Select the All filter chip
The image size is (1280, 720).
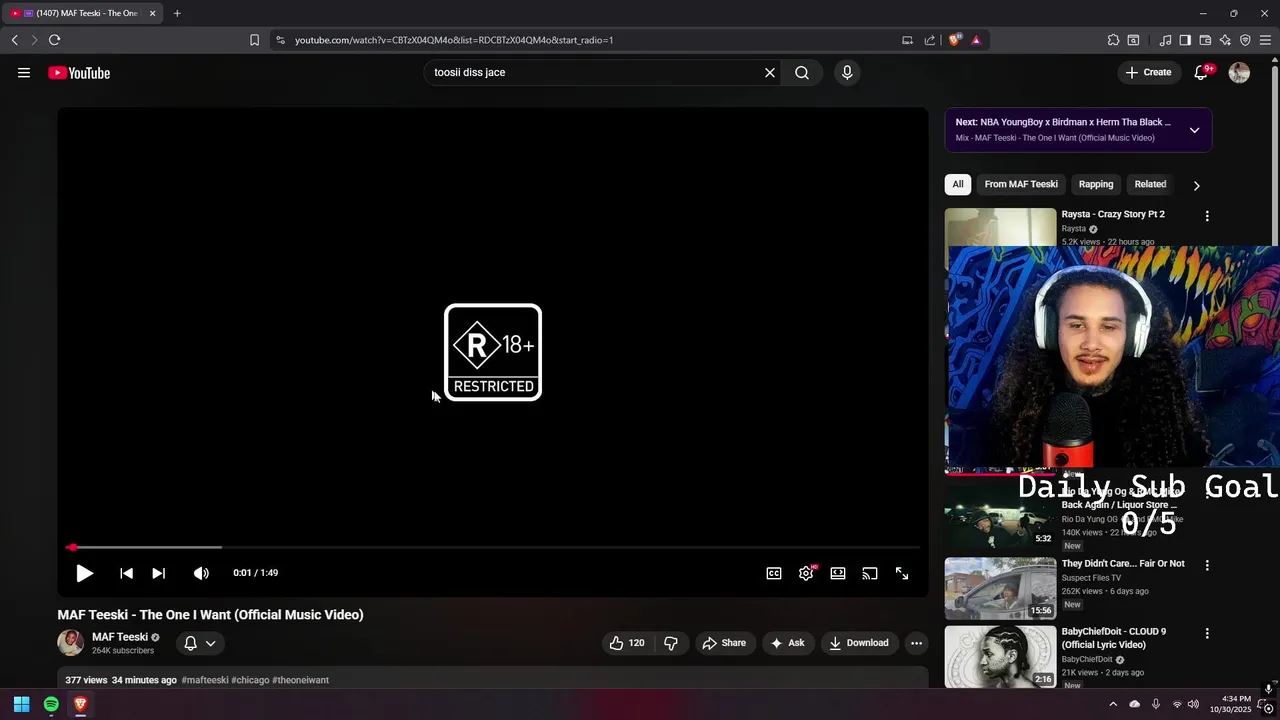pyautogui.click(x=958, y=184)
